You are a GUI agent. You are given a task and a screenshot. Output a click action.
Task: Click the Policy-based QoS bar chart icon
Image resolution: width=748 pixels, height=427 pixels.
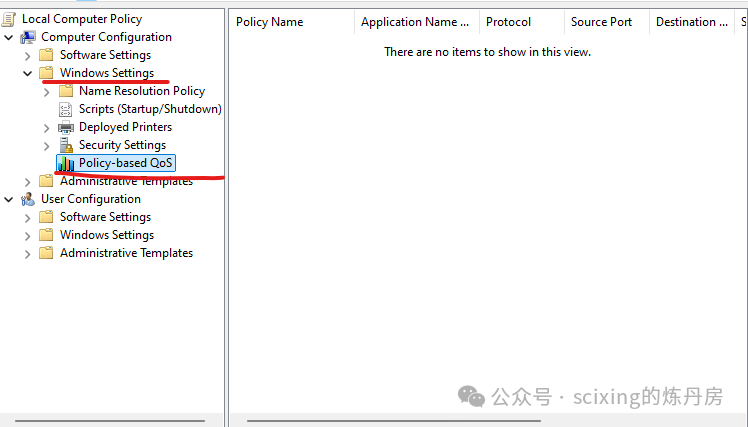pyautogui.click(x=66, y=163)
